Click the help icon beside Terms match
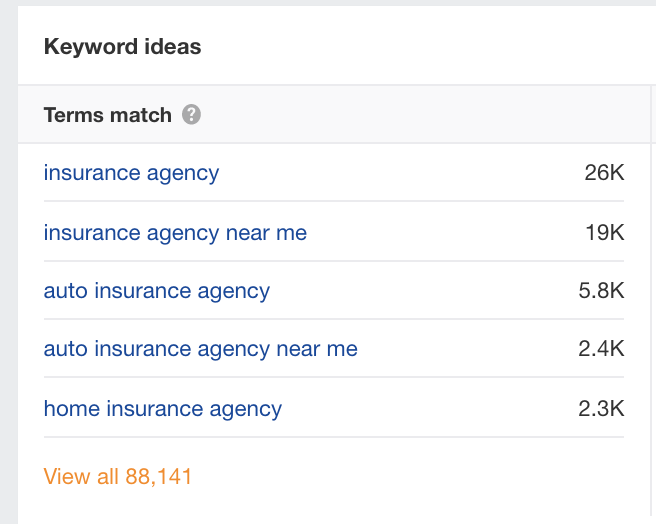The width and height of the screenshot is (656, 524). (x=191, y=115)
